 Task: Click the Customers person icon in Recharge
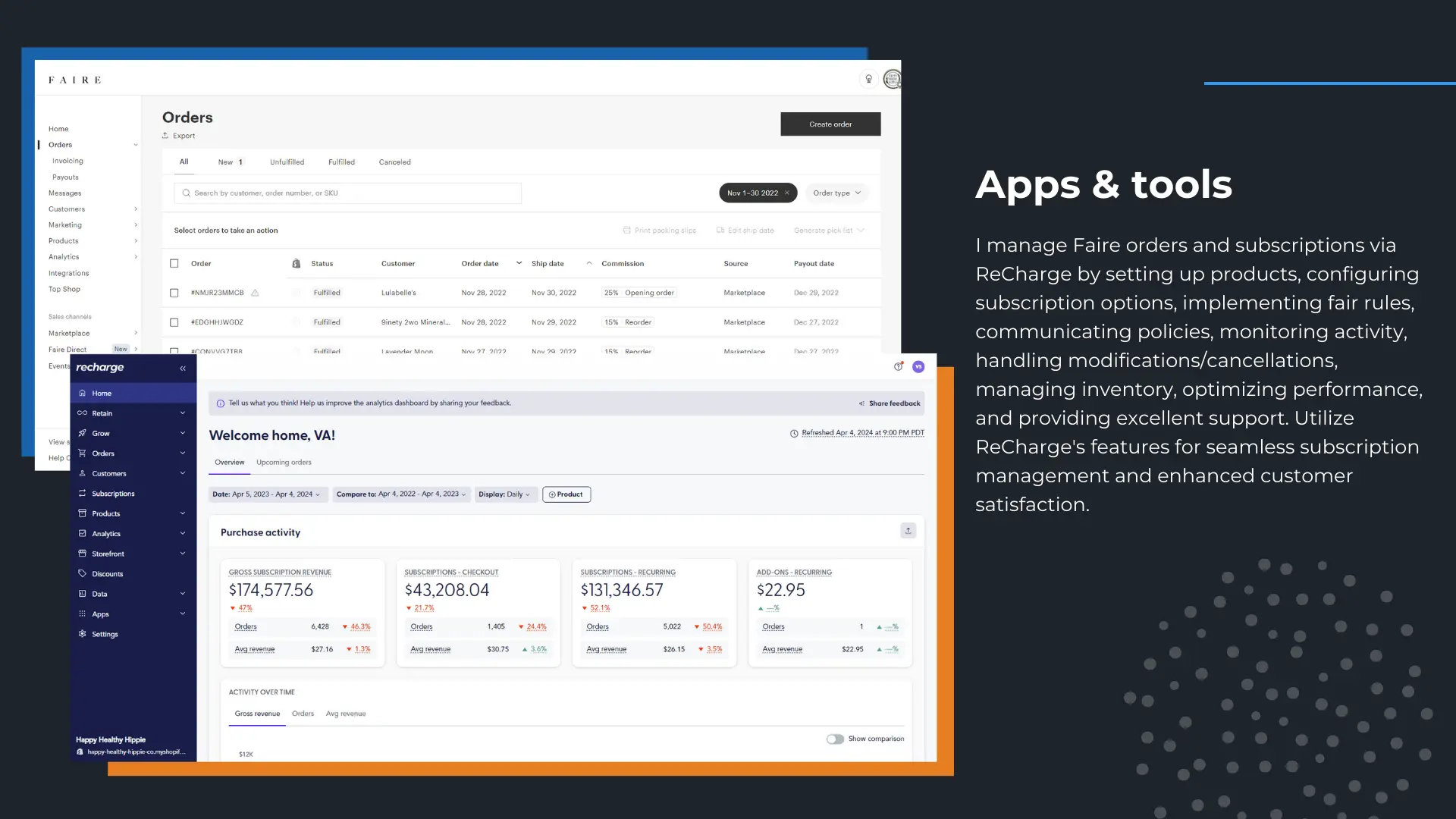click(x=82, y=473)
